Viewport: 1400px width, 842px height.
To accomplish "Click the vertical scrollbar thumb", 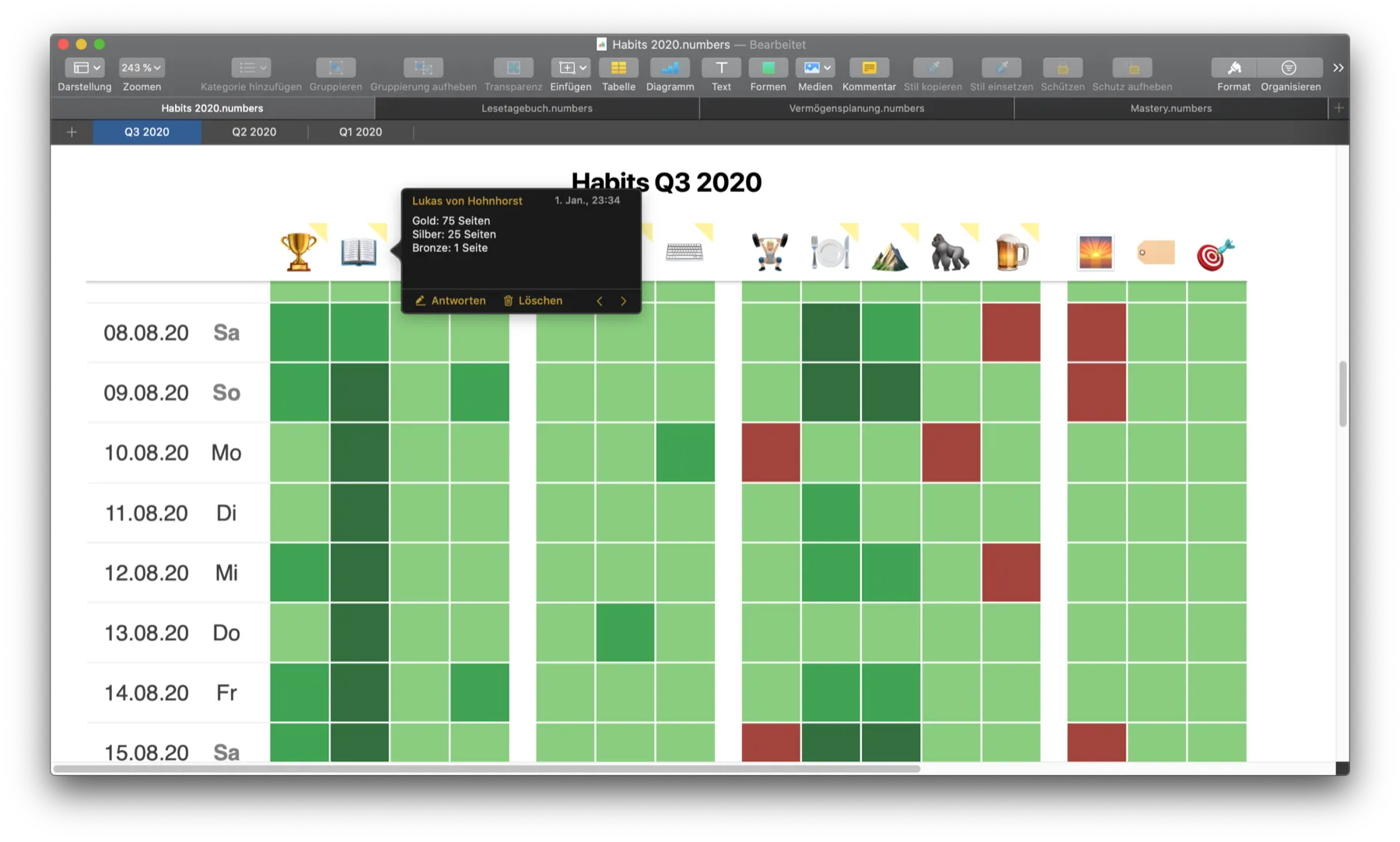I will (x=1342, y=393).
